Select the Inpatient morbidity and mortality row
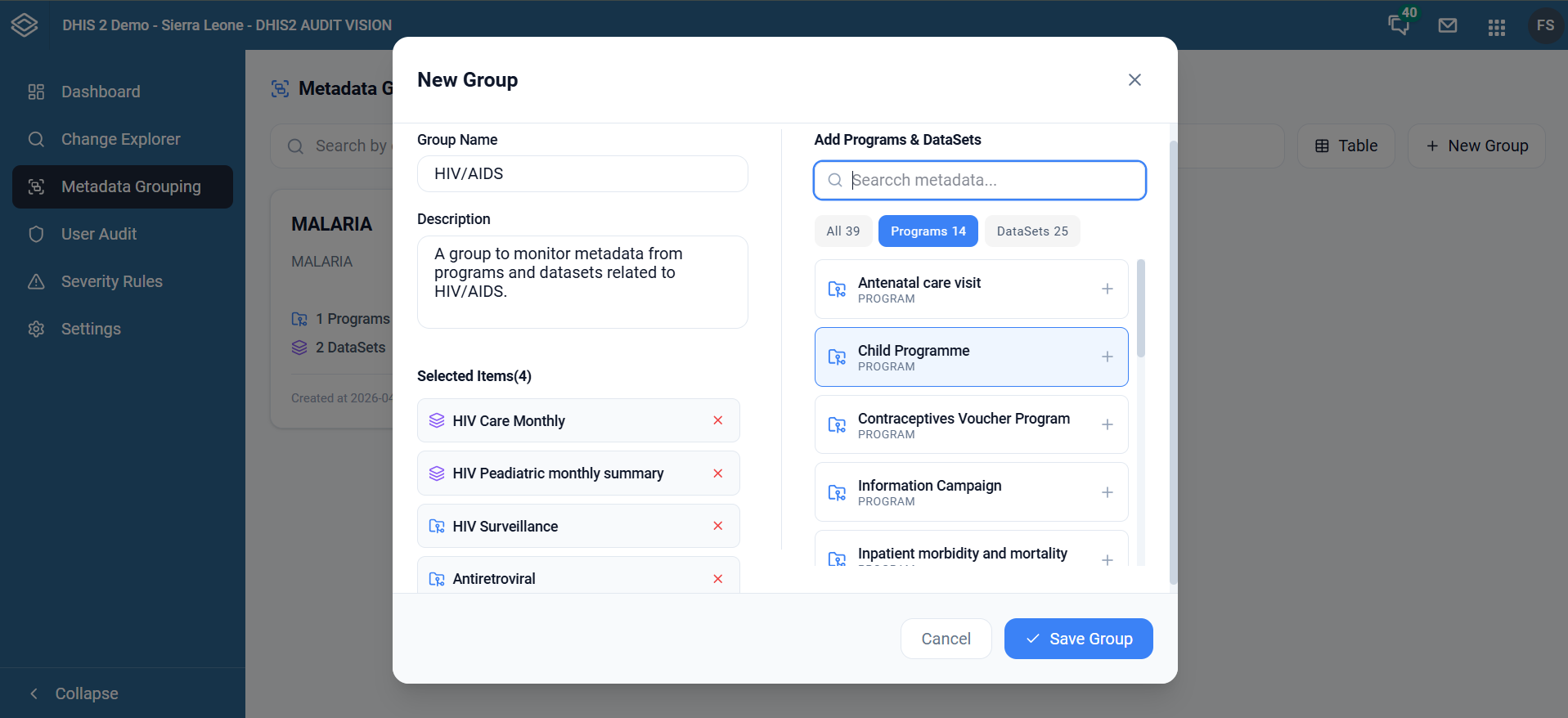This screenshot has width=1568, height=718. click(x=972, y=549)
